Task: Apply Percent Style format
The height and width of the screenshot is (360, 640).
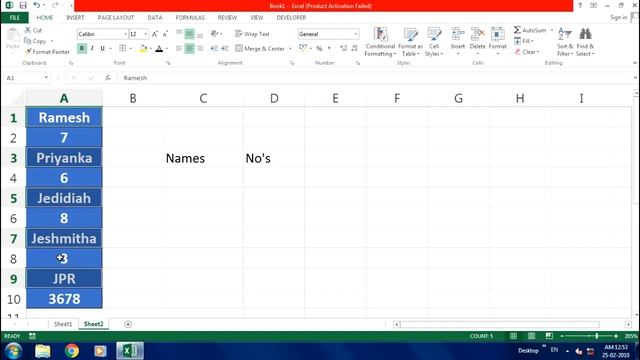Action: tap(319, 49)
